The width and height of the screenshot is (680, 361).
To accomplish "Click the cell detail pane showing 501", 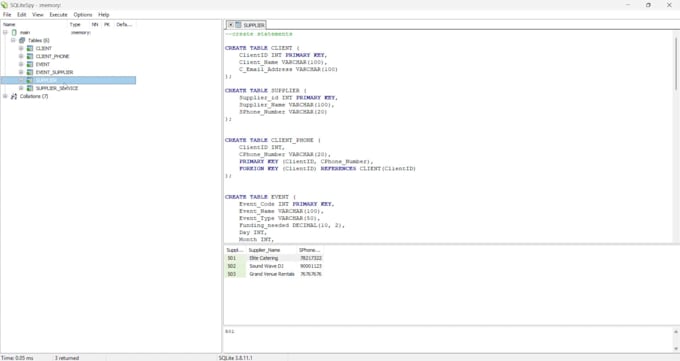I will pos(448,340).
